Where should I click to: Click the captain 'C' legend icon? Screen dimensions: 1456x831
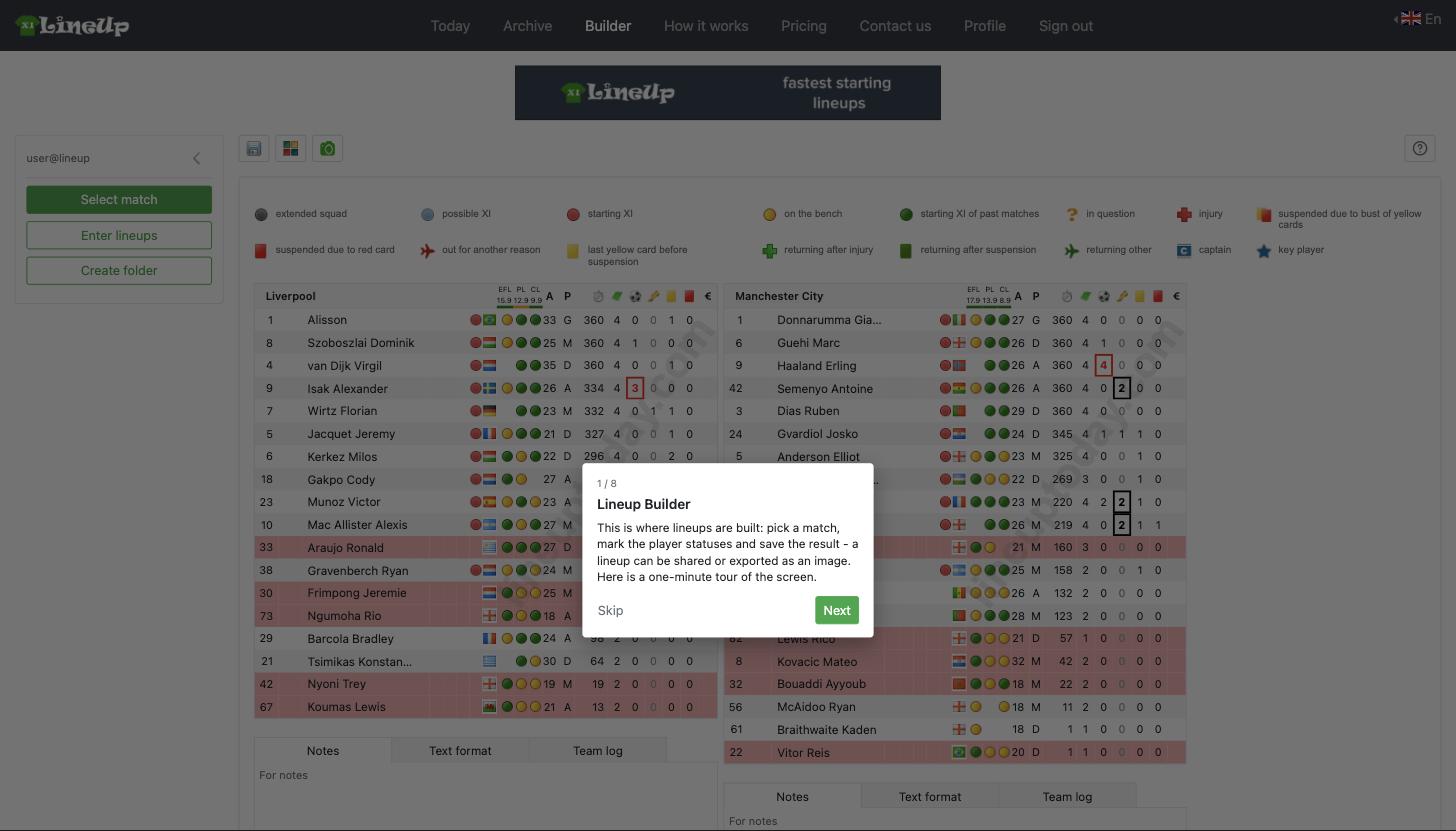[1184, 250]
